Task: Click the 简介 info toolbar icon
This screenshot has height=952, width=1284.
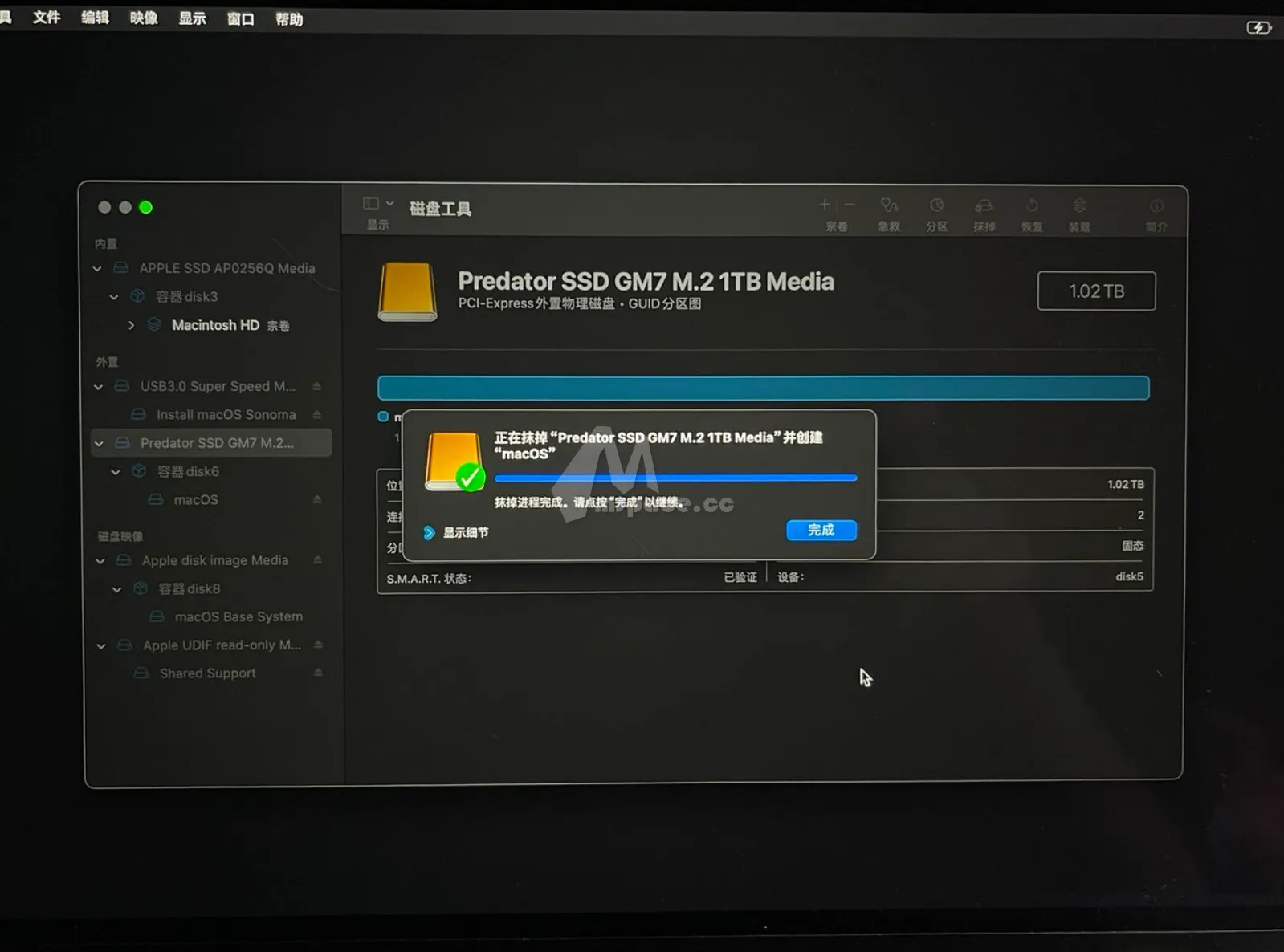Action: (x=1156, y=206)
